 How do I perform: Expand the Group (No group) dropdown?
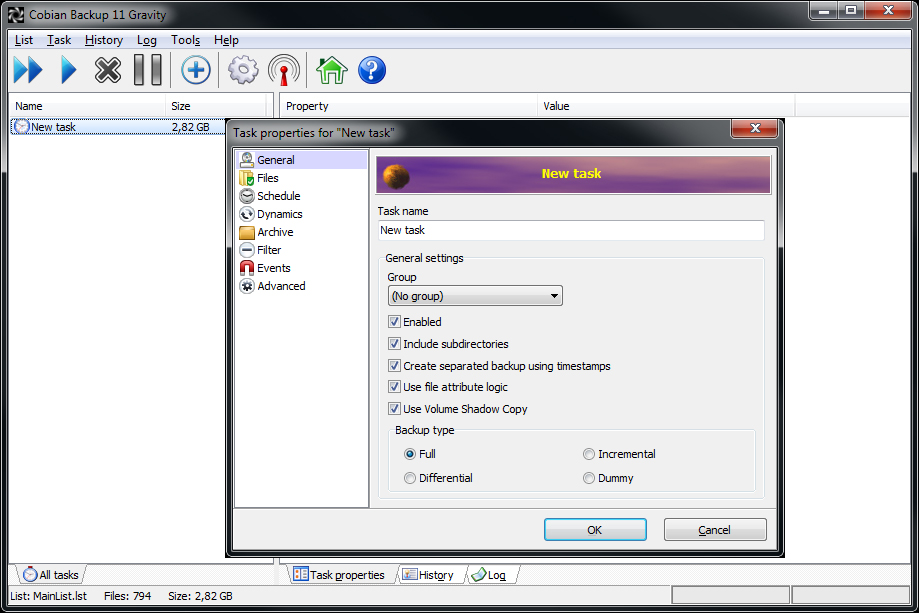[475, 296]
